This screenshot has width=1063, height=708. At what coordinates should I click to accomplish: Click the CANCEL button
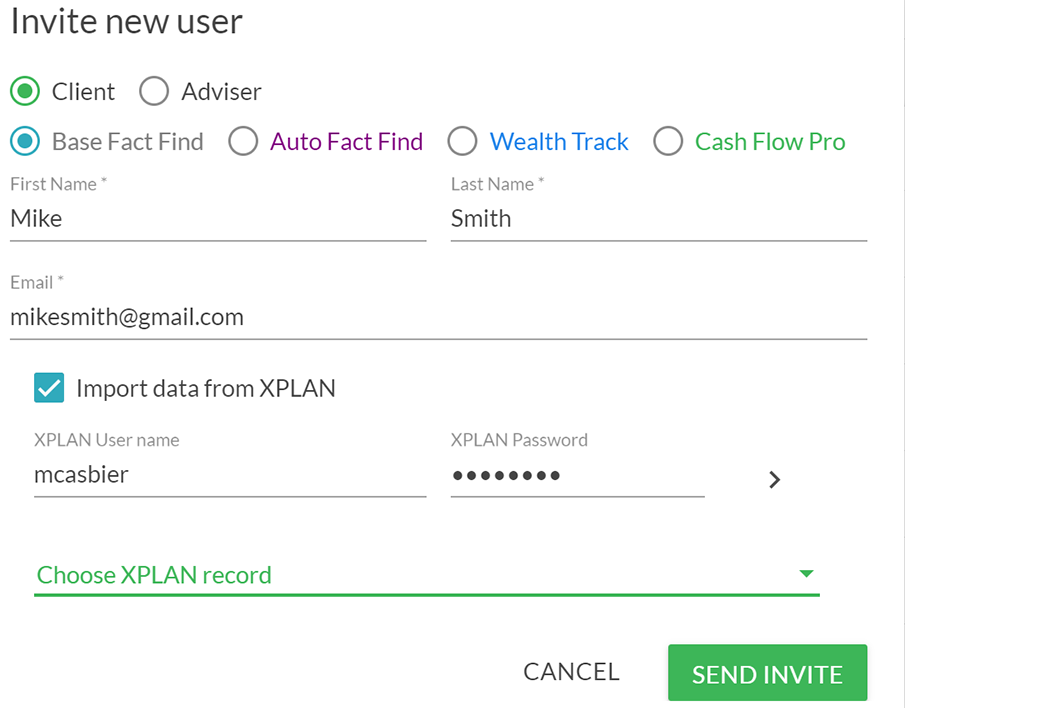[571, 672]
